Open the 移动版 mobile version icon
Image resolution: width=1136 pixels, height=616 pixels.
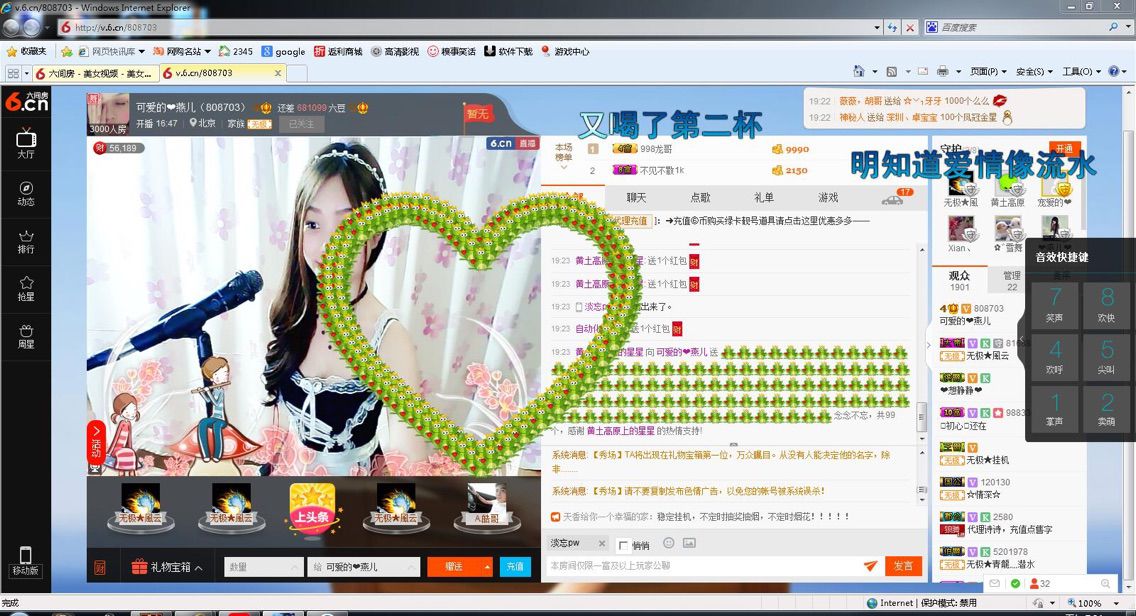pyautogui.click(x=25, y=561)
